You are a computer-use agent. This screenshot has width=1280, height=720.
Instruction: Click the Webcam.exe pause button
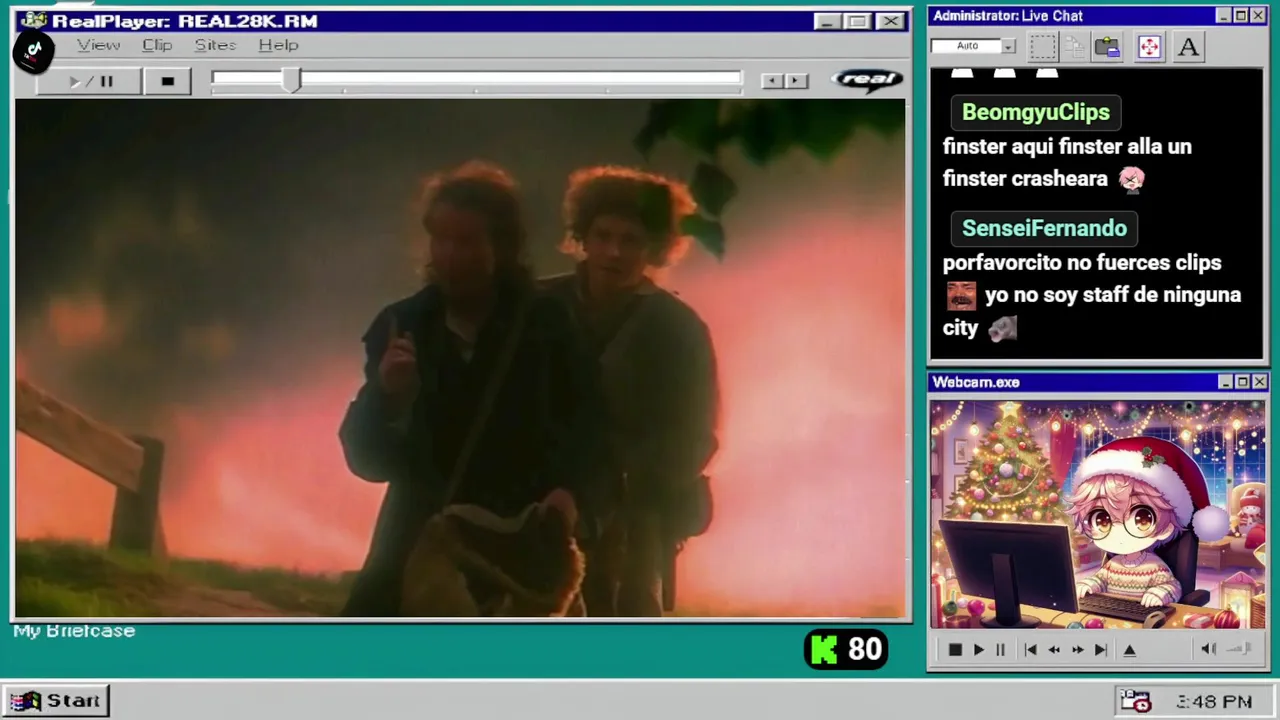pyautogui.click(x=1000, y=650)
